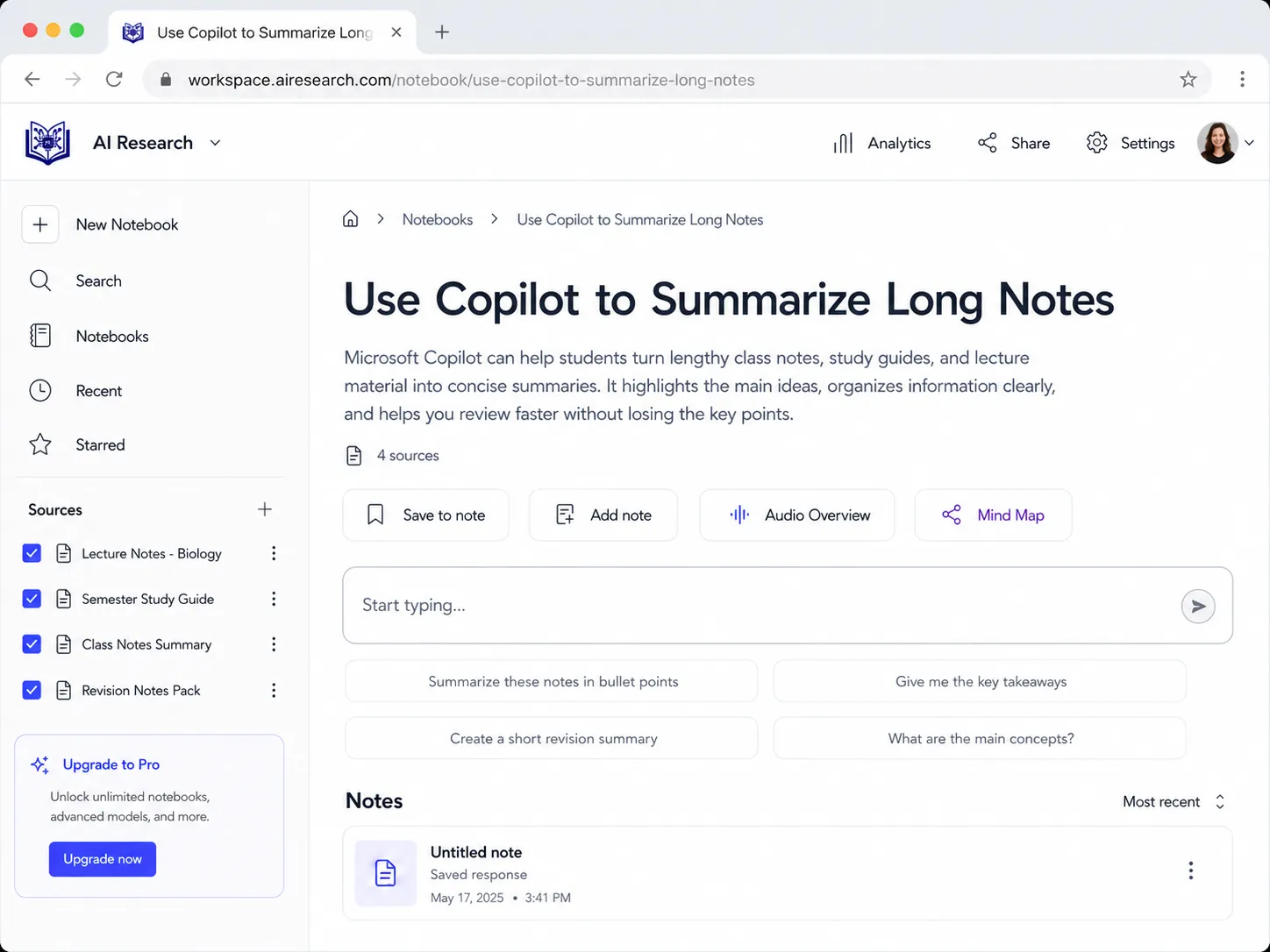Click the AI Research book logo

(x=47, y=143)
